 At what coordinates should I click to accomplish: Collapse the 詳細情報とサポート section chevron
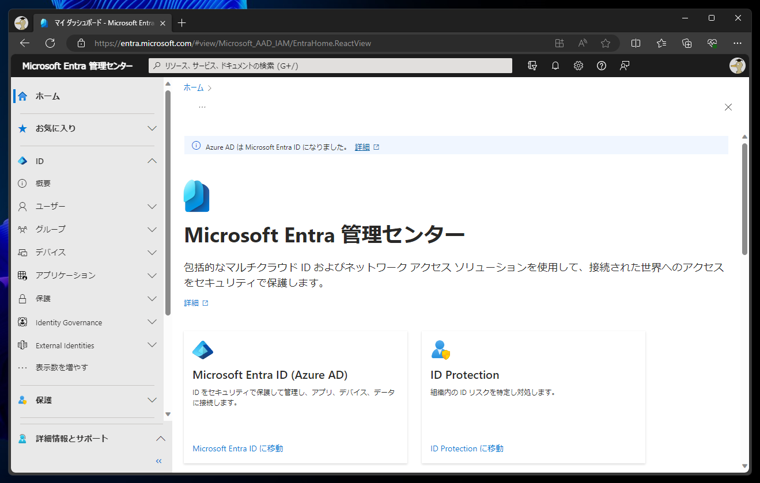point(160,439)
